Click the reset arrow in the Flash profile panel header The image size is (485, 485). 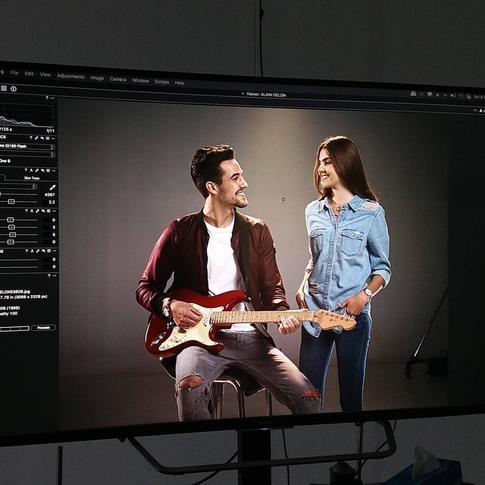point(42,138)
